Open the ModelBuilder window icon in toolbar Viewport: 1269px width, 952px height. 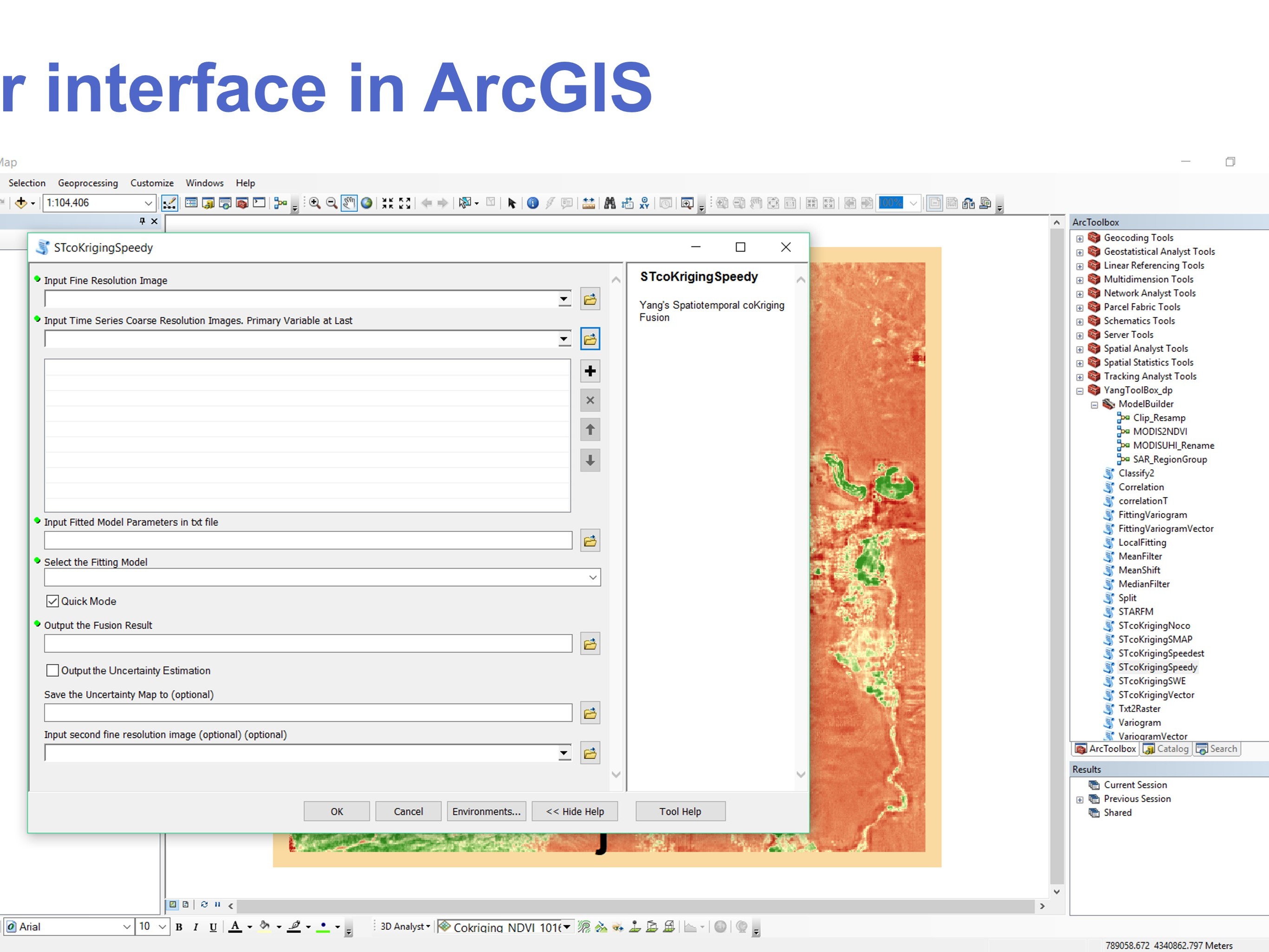(x=280, y=202)
